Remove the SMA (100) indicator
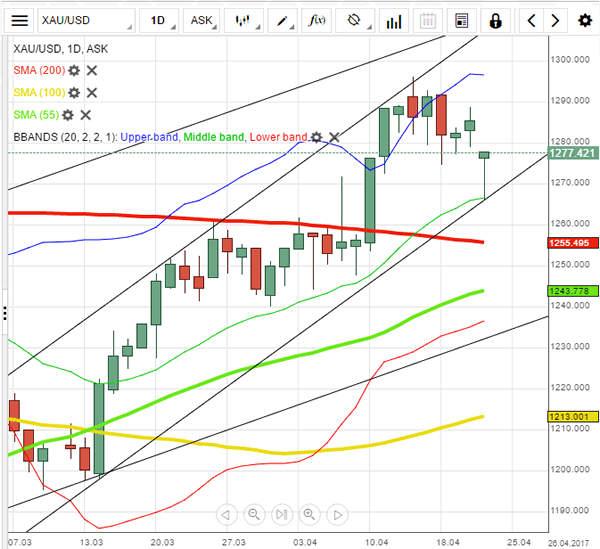This screenshot has height=549, width=600. [91, 93]
